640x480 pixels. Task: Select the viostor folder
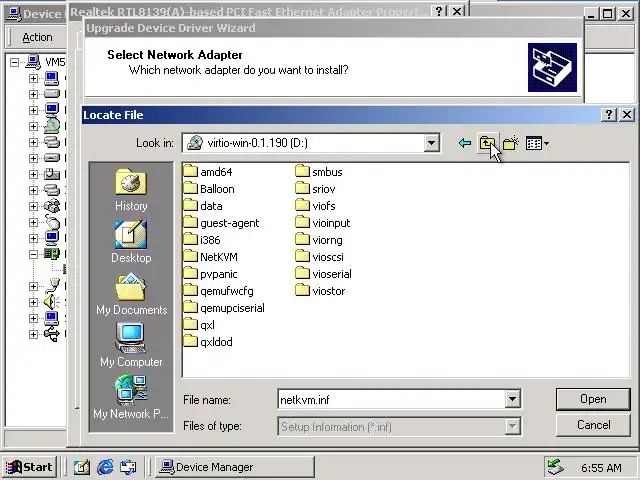click(x=320, y=291)
